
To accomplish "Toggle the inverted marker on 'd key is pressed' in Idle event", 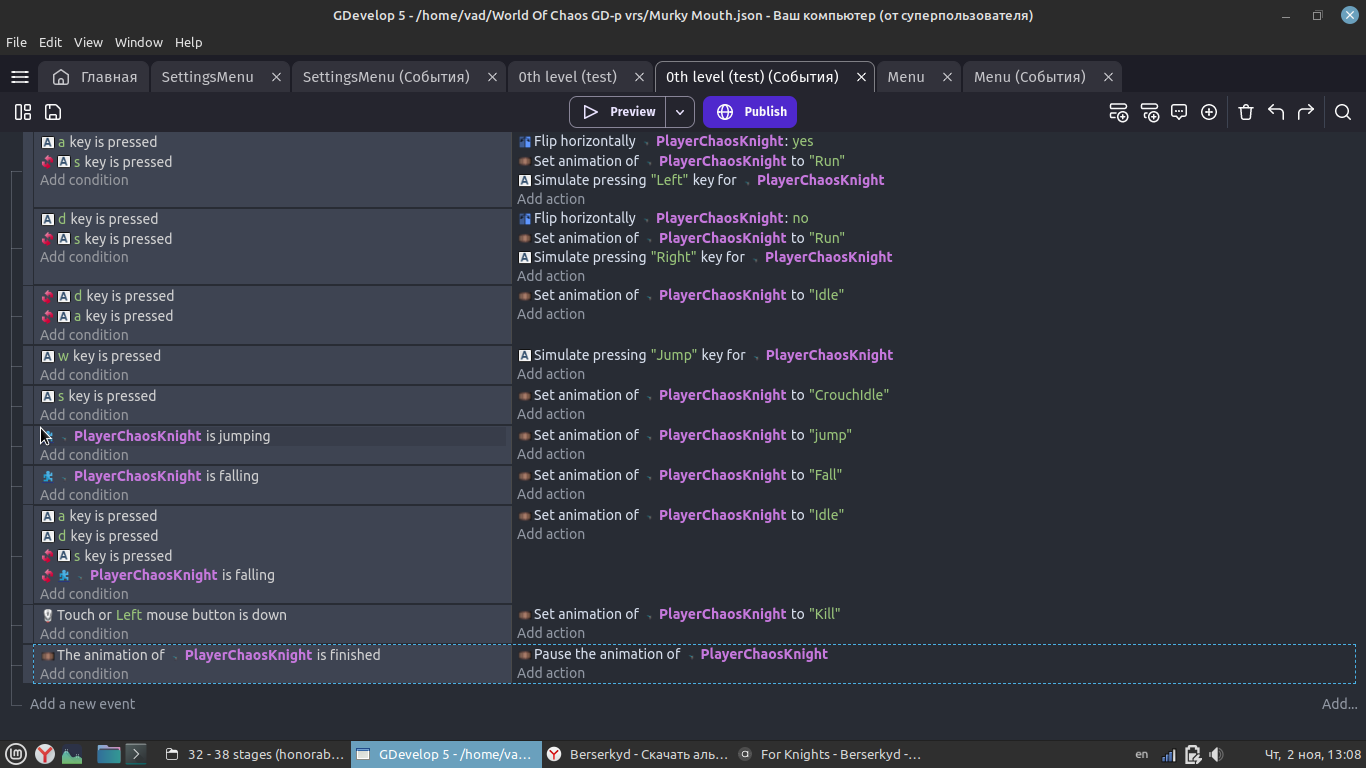I will tap(47, 296).
